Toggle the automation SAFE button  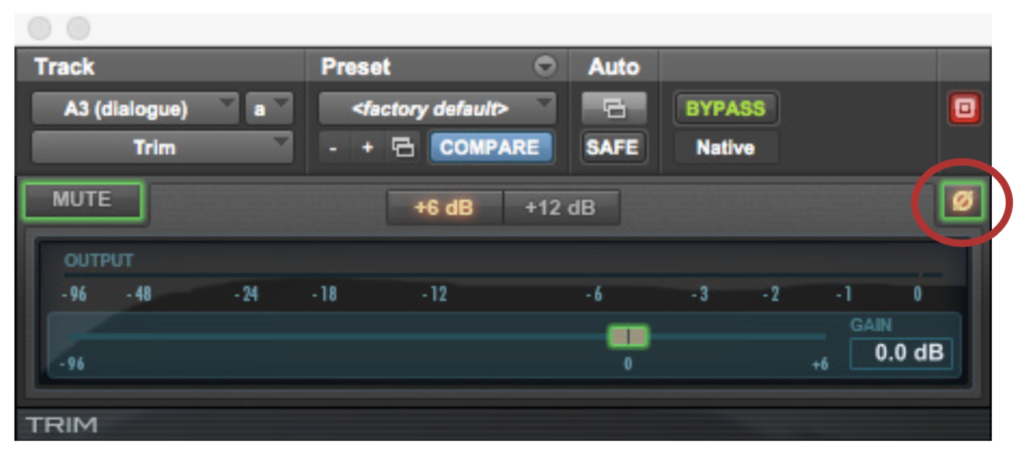(613, 148)
